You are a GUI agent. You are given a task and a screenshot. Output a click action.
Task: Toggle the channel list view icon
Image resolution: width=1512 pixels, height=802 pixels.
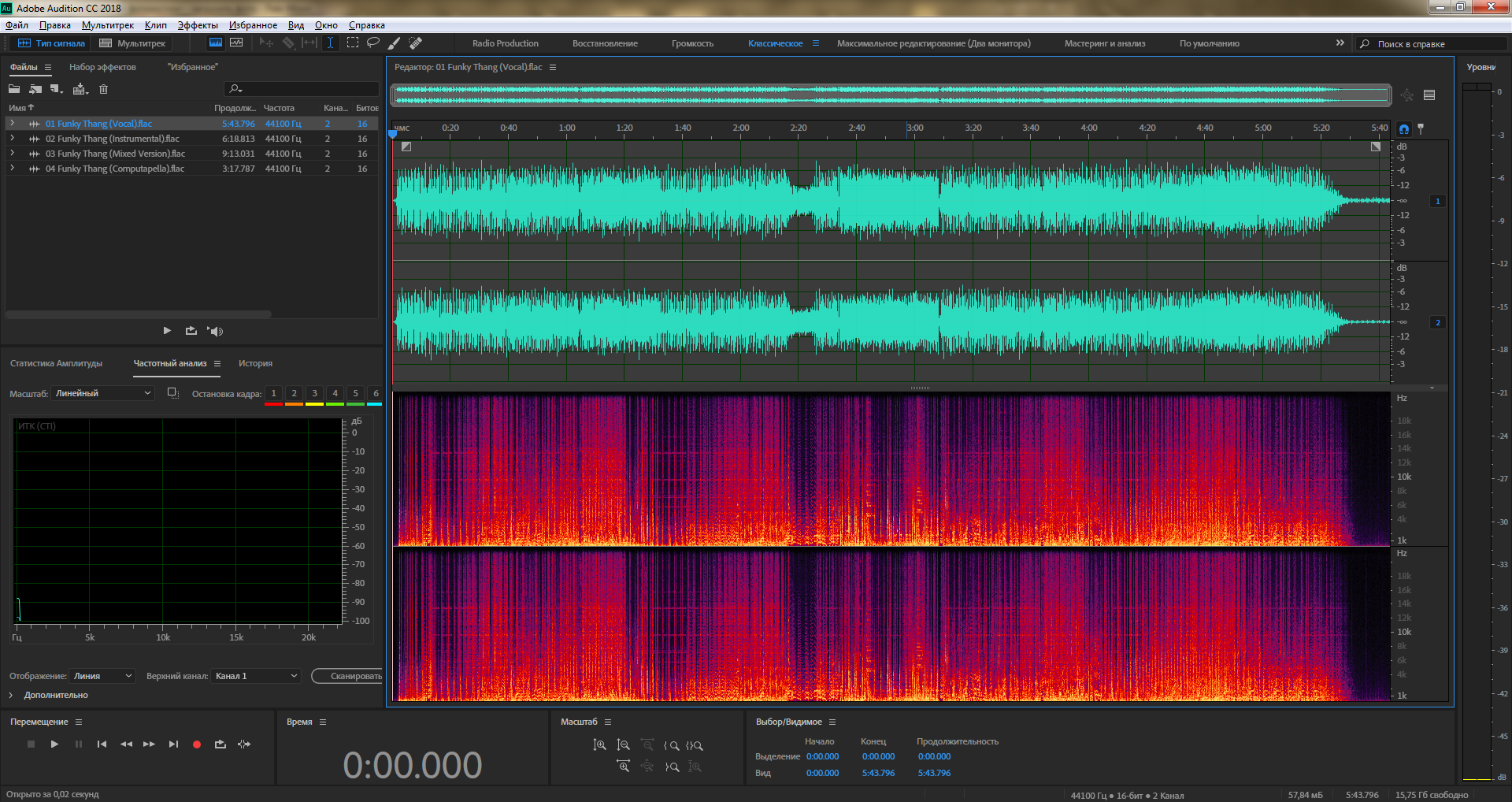1429,95
